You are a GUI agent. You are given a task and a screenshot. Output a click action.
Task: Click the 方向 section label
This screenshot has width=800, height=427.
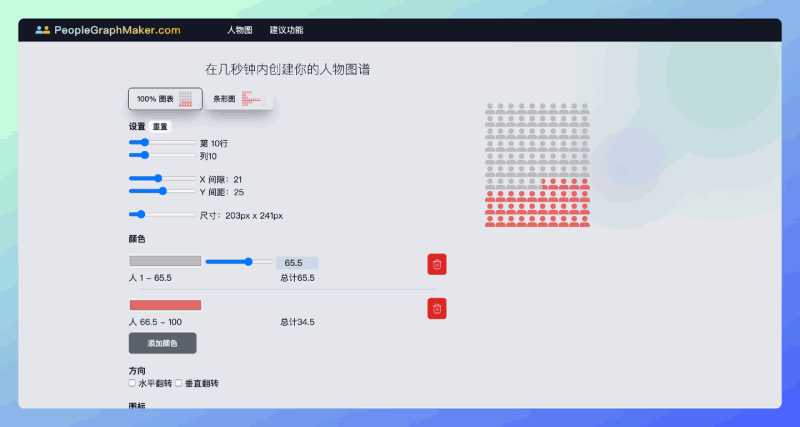(137, 371)
